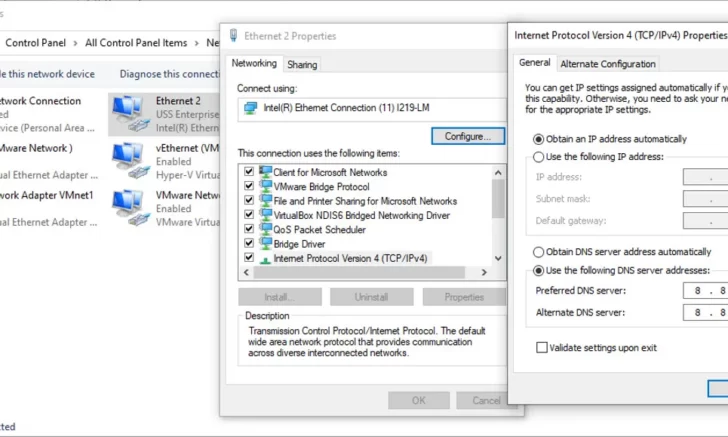Uncheck VirtualBox NDIS6 Bridged Networking Driver
Viewport: 728px width, 437px height.
pyautogui.click(x=249, y=215)
